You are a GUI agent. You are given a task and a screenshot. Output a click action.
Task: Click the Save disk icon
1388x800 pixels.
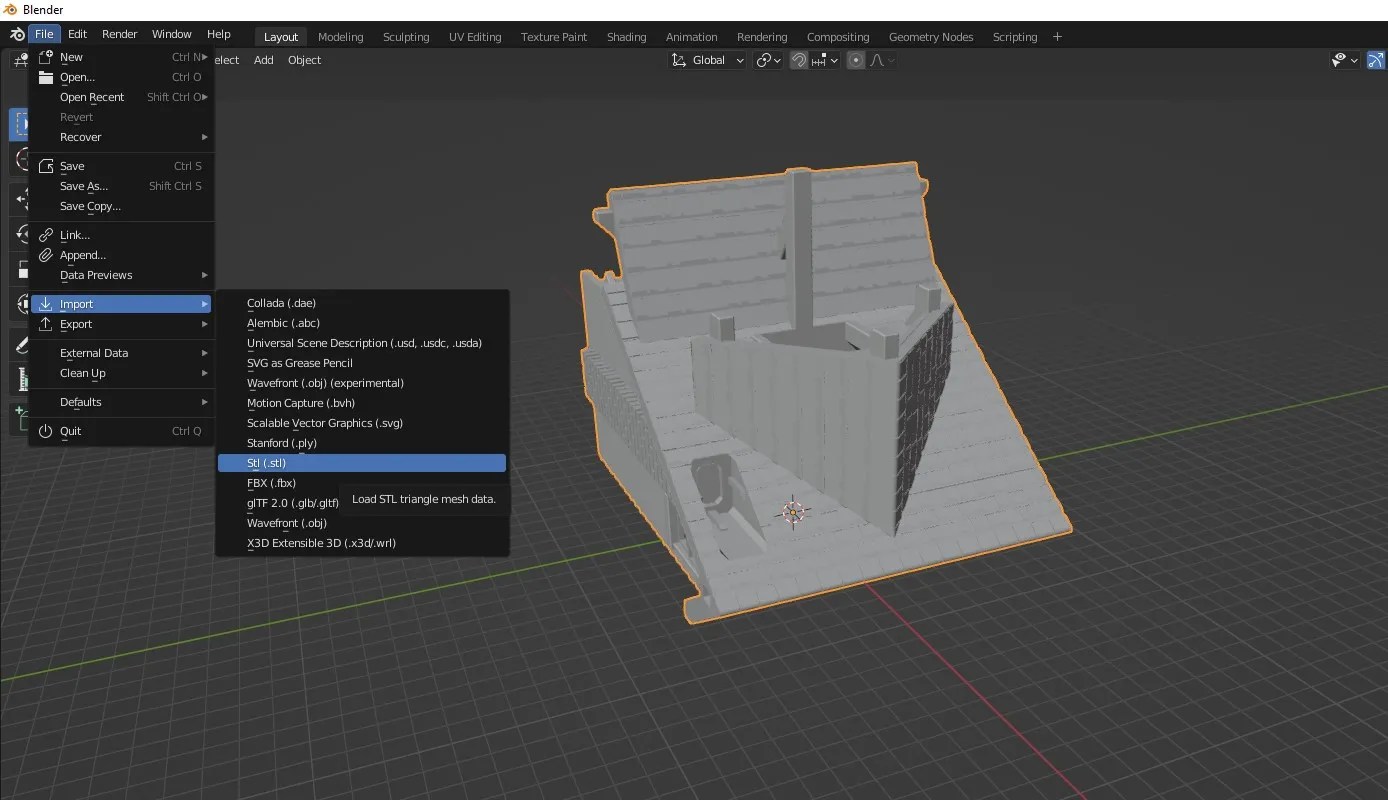click(x=45, y=166)
